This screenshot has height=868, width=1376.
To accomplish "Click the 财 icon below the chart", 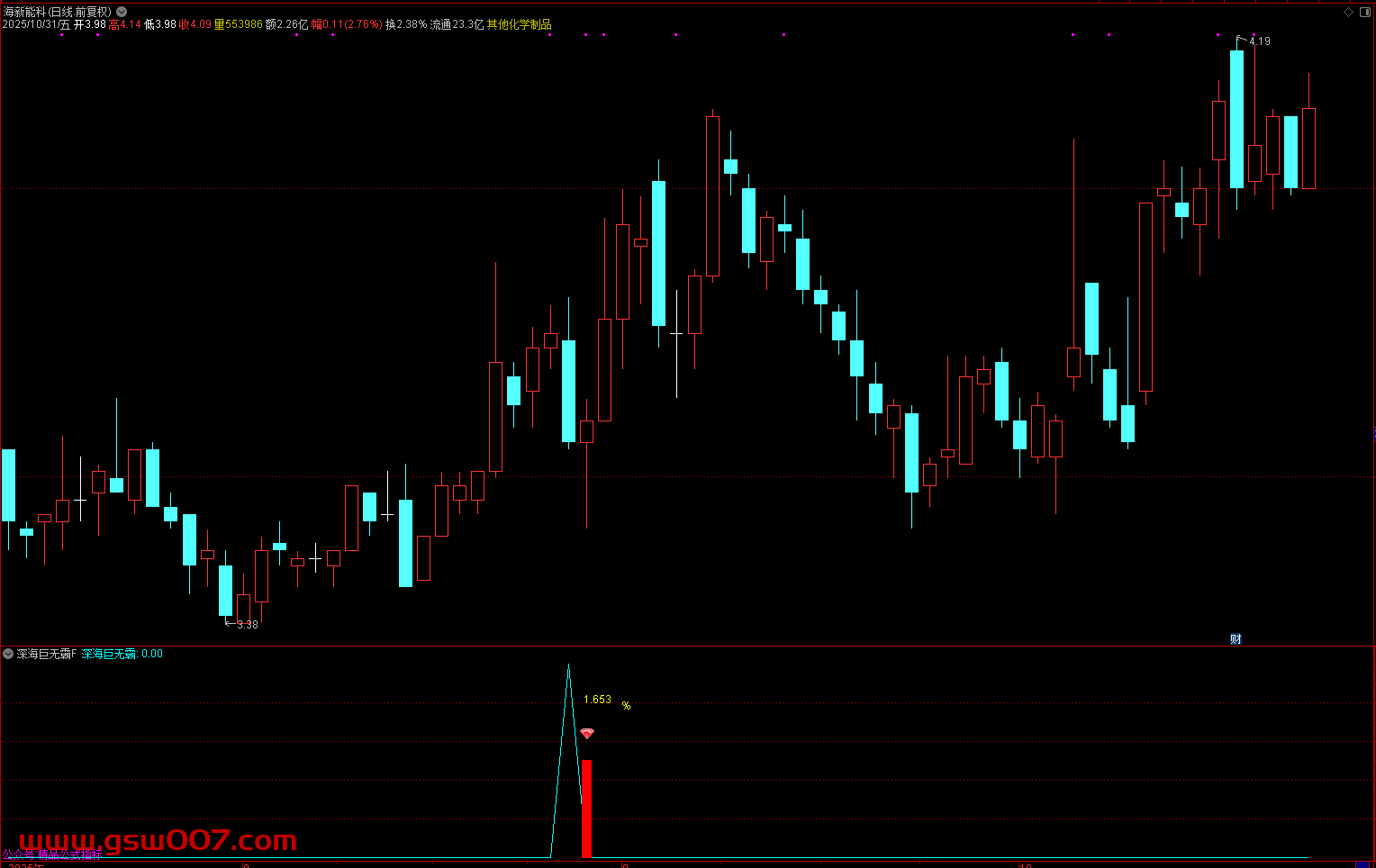I will coord(1236,639).
